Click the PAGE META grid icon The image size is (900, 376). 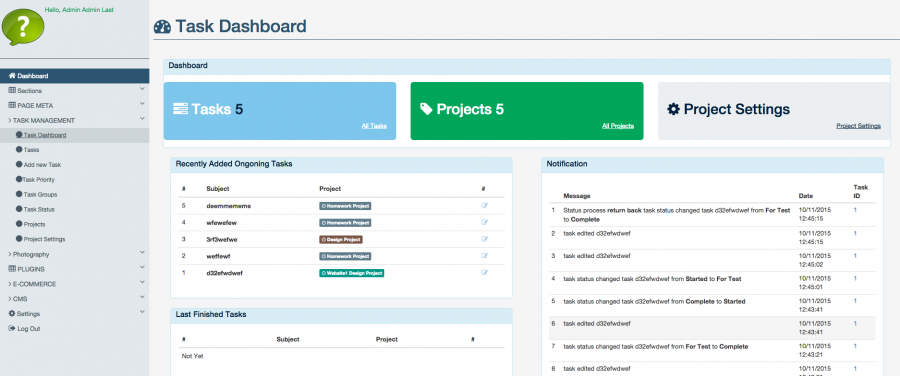pos(11,106)
